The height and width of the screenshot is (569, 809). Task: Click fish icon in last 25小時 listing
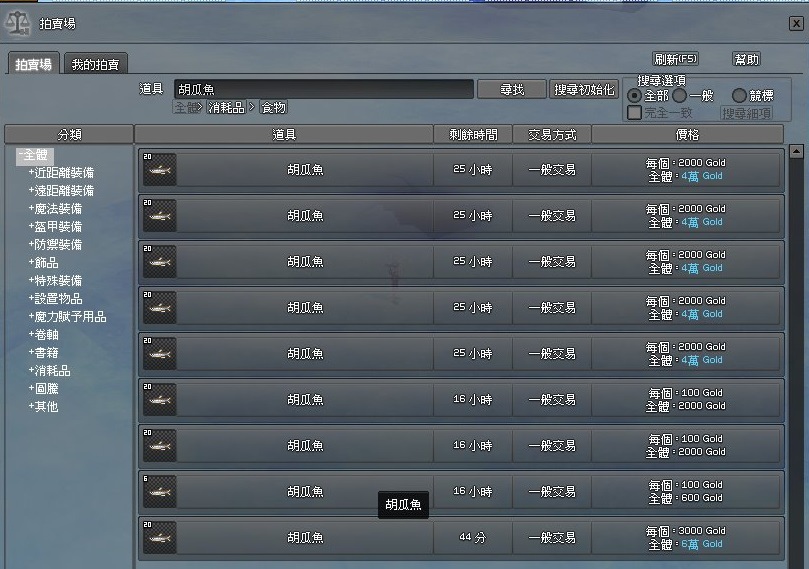click(159, 354)
